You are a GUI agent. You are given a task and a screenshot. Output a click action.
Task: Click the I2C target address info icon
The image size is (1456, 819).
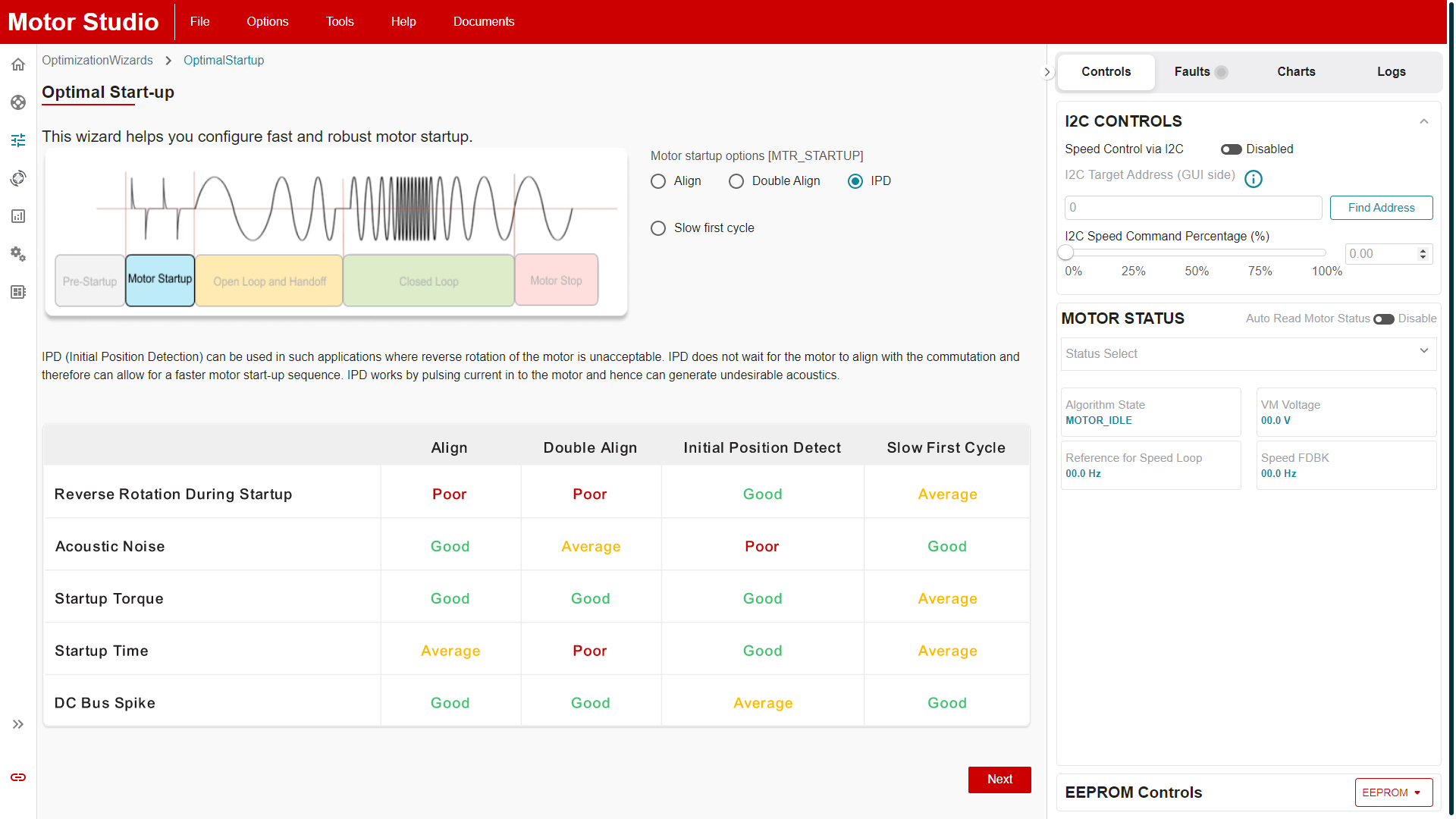1254,179
